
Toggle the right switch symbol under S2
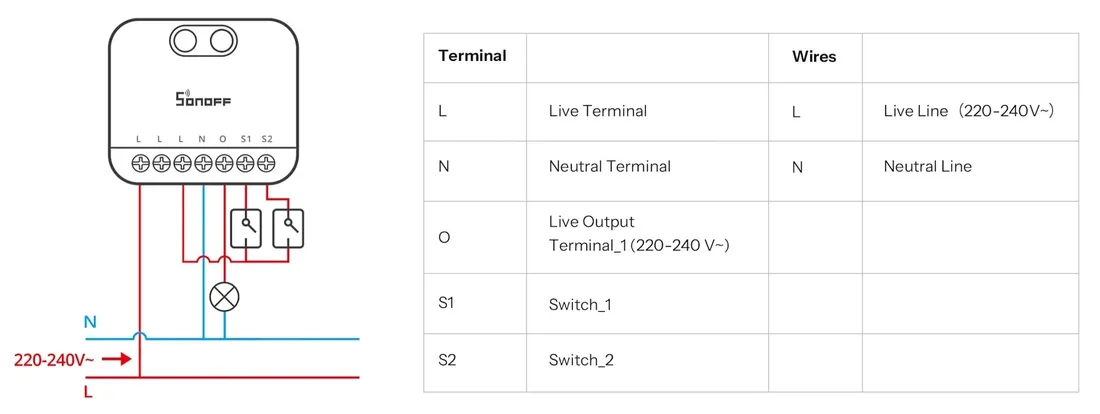(x=288, y=228)
